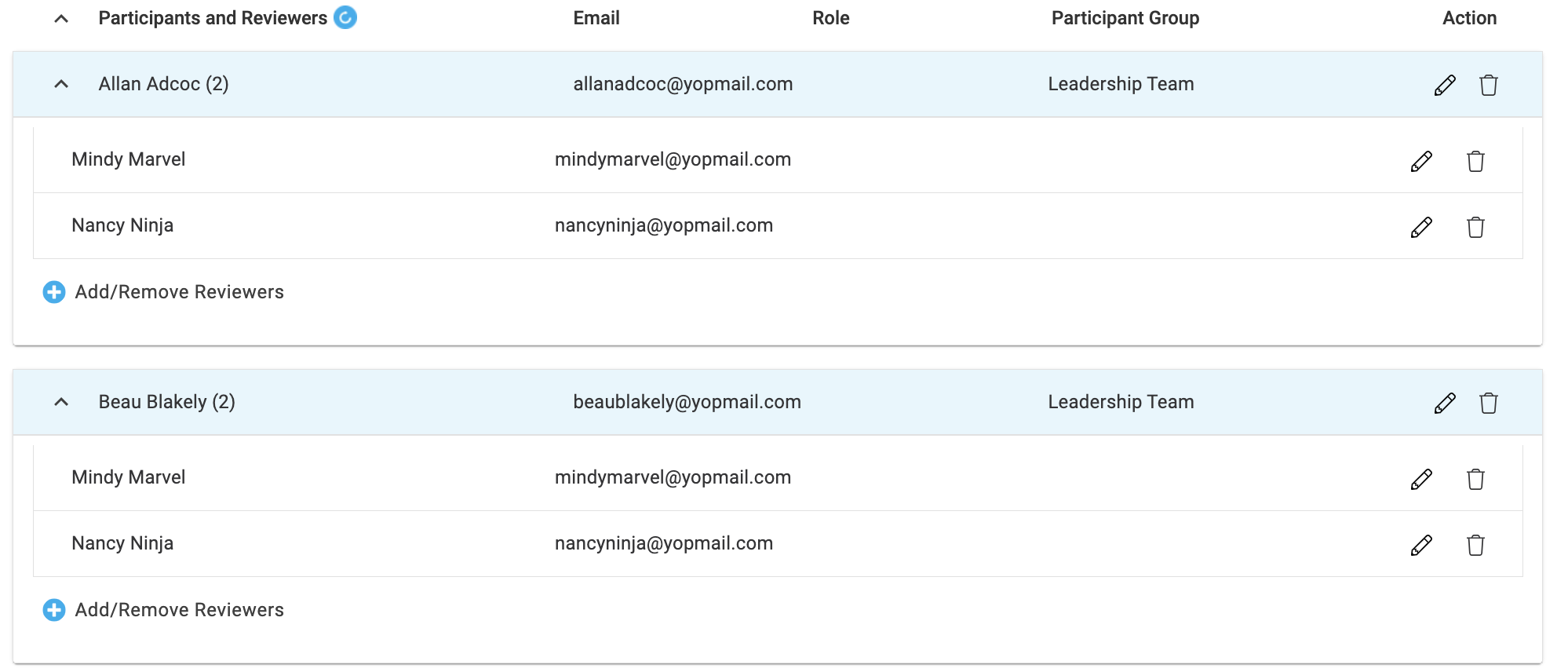Select the name Allan Adcoc (2)

pyautogui.click(x=163, y=84)
